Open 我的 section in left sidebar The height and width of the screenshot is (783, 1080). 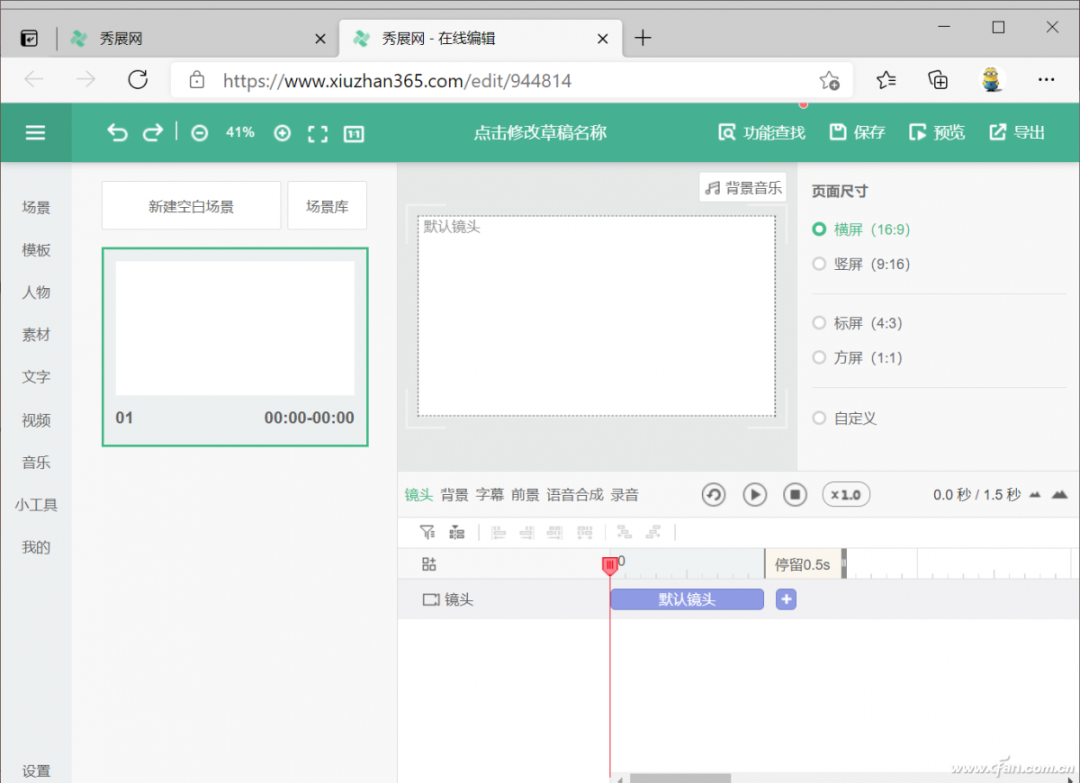point(36,547)
